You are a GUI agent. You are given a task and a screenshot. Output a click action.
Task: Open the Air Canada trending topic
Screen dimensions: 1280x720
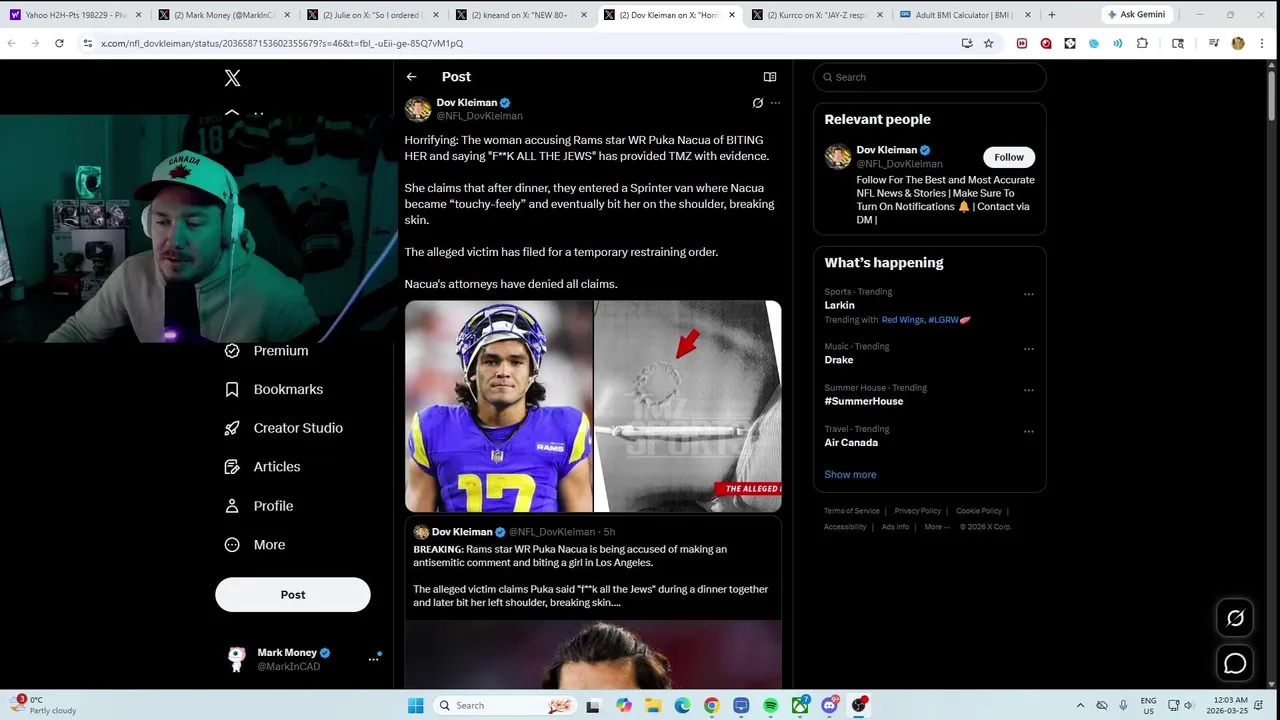(x=851, y=442)
